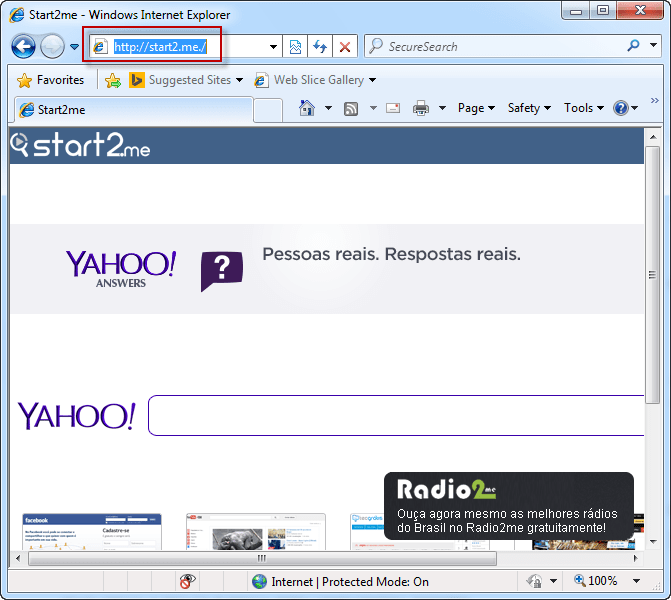
Task: Click the address bar with http://start2.me/
Action: [x=180, y=46]
